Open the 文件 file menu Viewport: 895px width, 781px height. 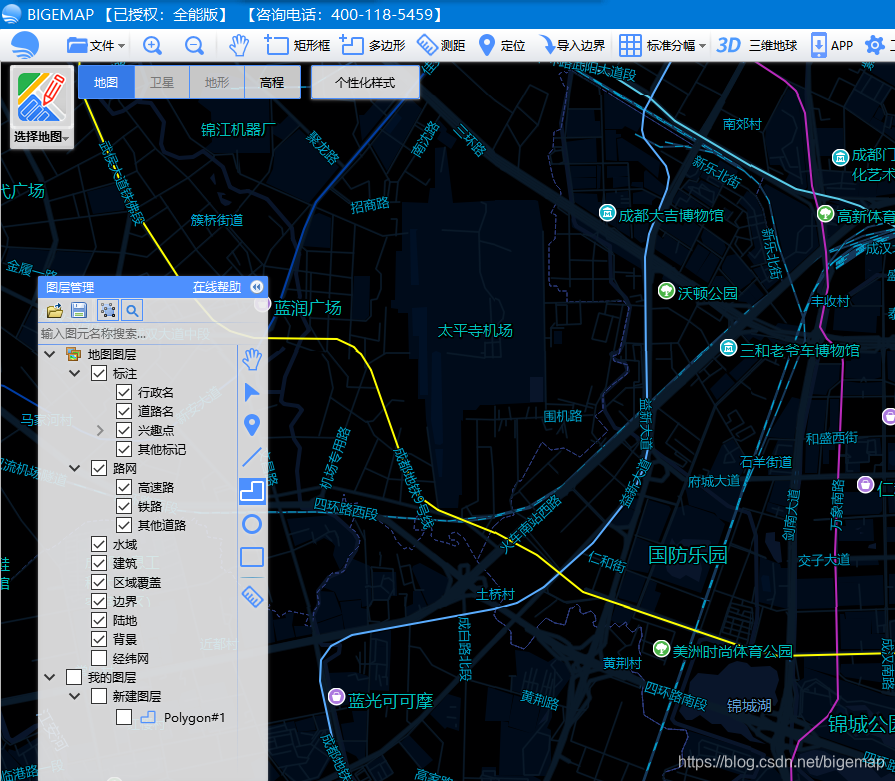click(x=95, y=45)
